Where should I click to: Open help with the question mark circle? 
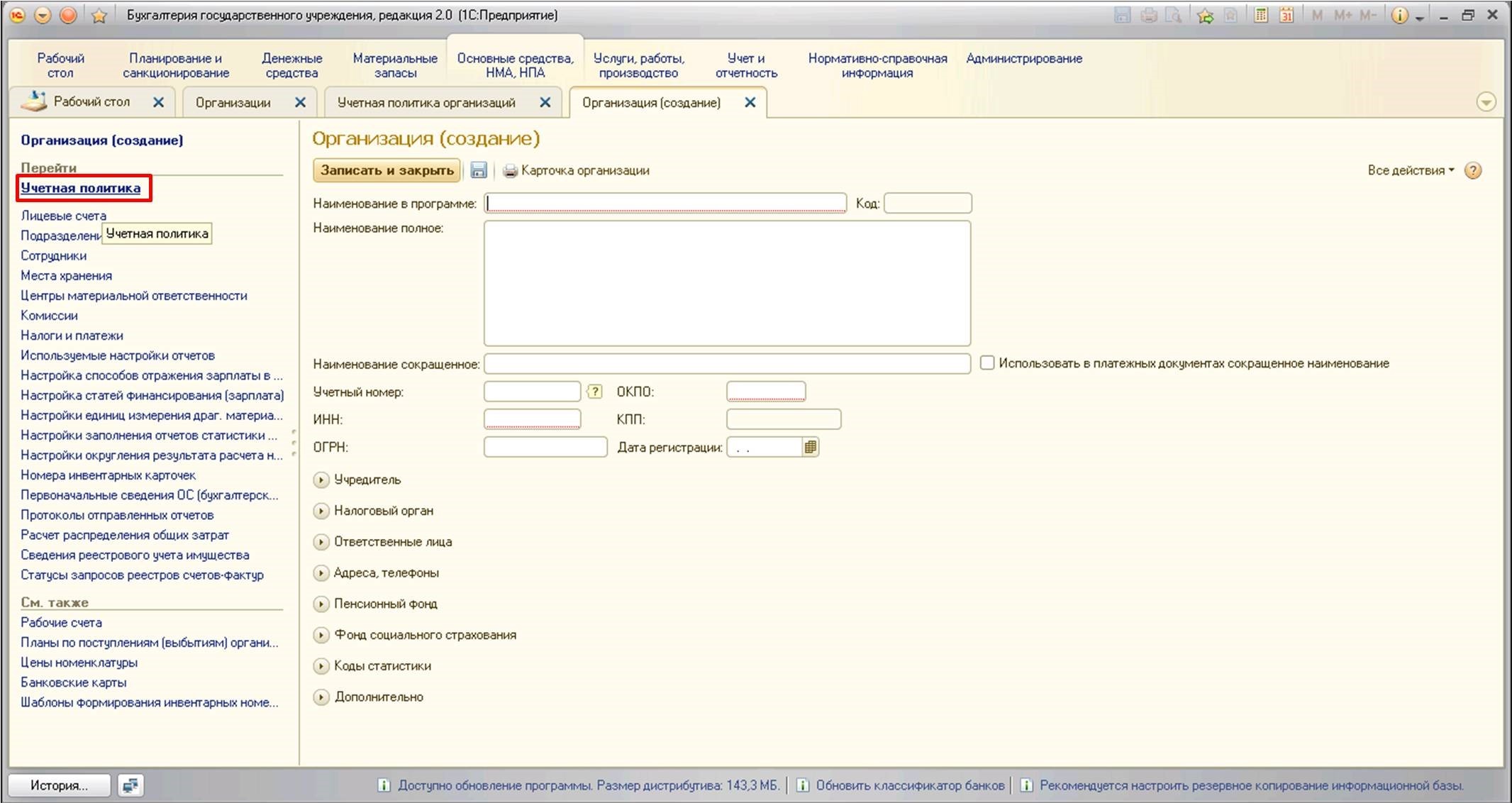(x=1473, y=170)
